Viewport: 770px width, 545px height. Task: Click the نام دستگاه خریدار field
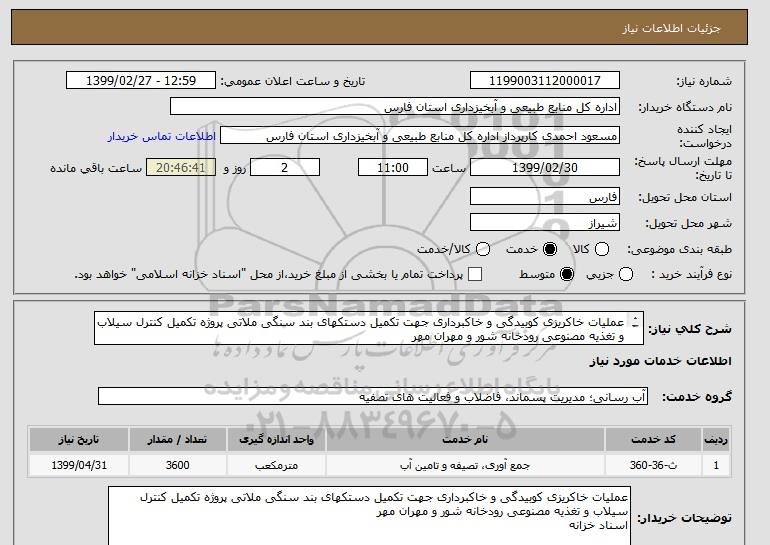click(395, 107)
